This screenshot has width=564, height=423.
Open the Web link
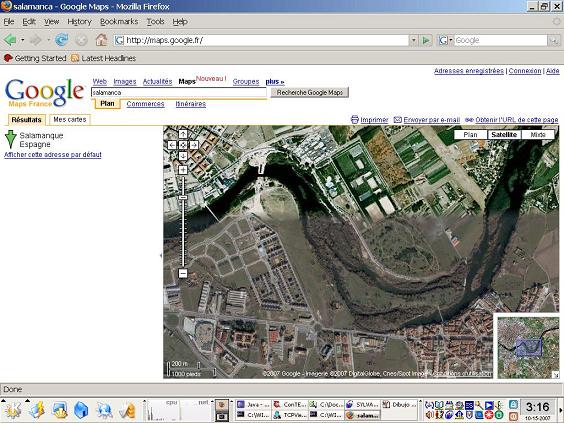pyautogui.click(x=100, y=82)
